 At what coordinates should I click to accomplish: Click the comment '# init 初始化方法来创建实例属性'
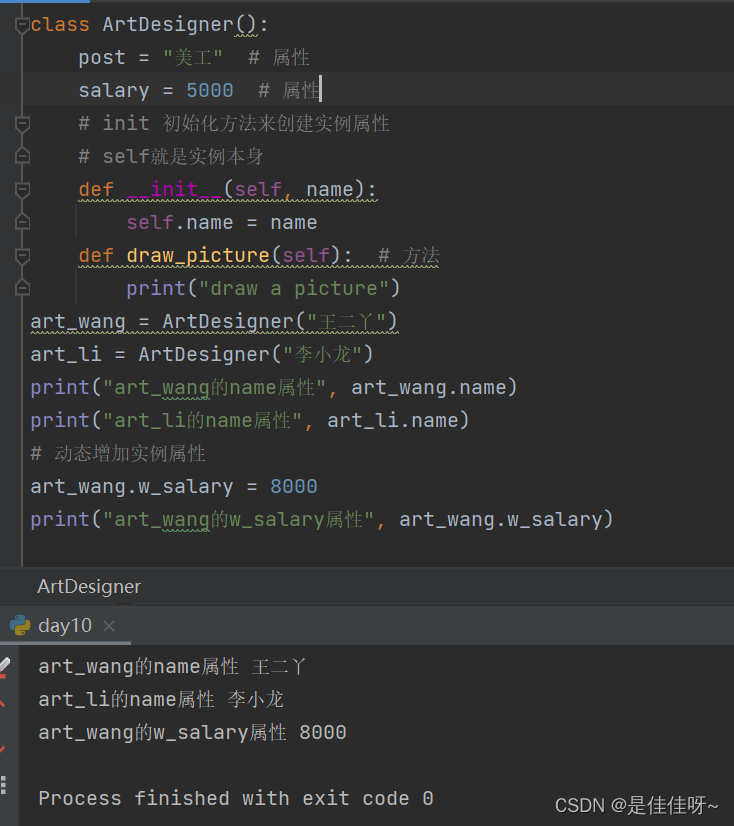(234, 124)
